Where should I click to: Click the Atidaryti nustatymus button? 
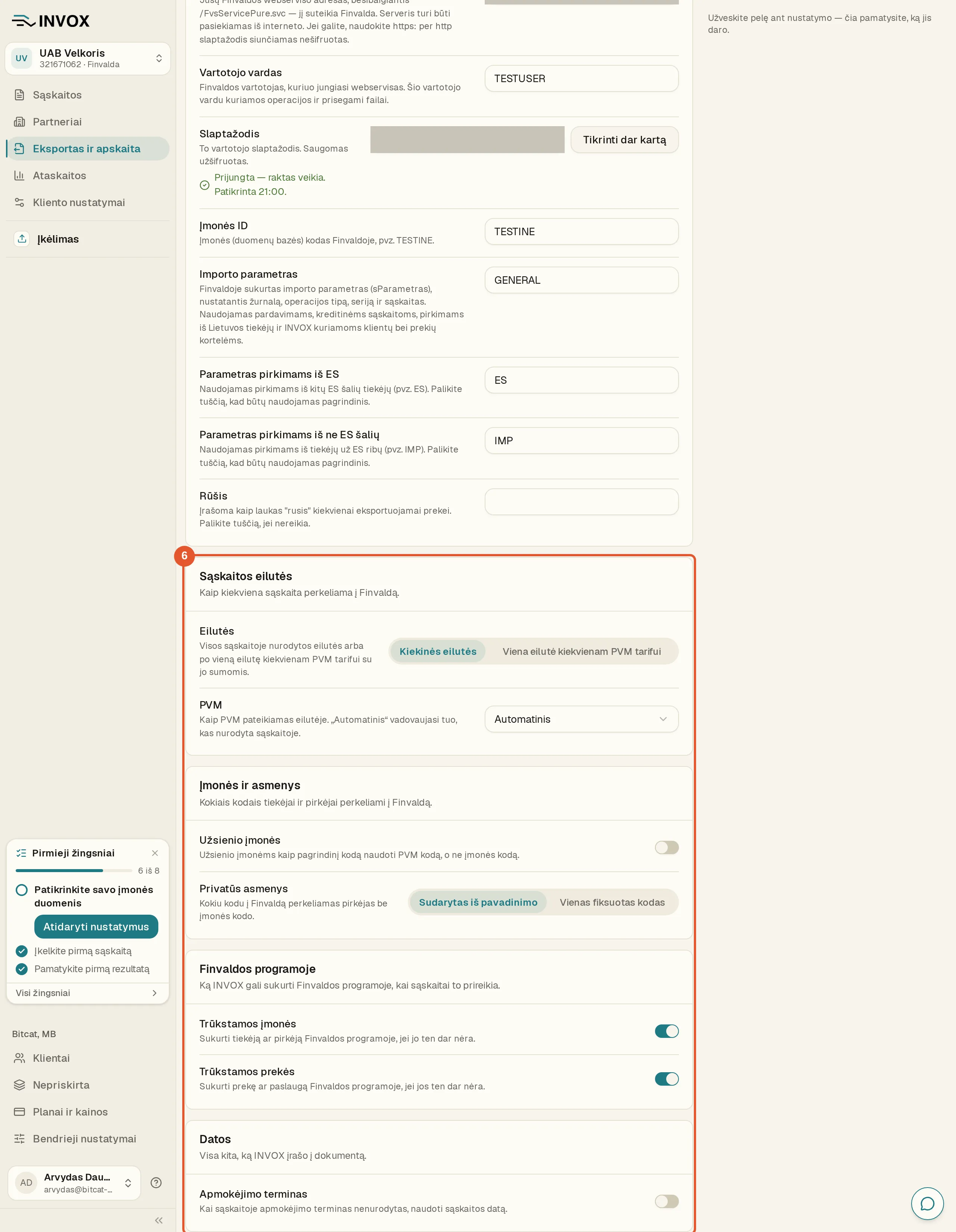point(96,927)
